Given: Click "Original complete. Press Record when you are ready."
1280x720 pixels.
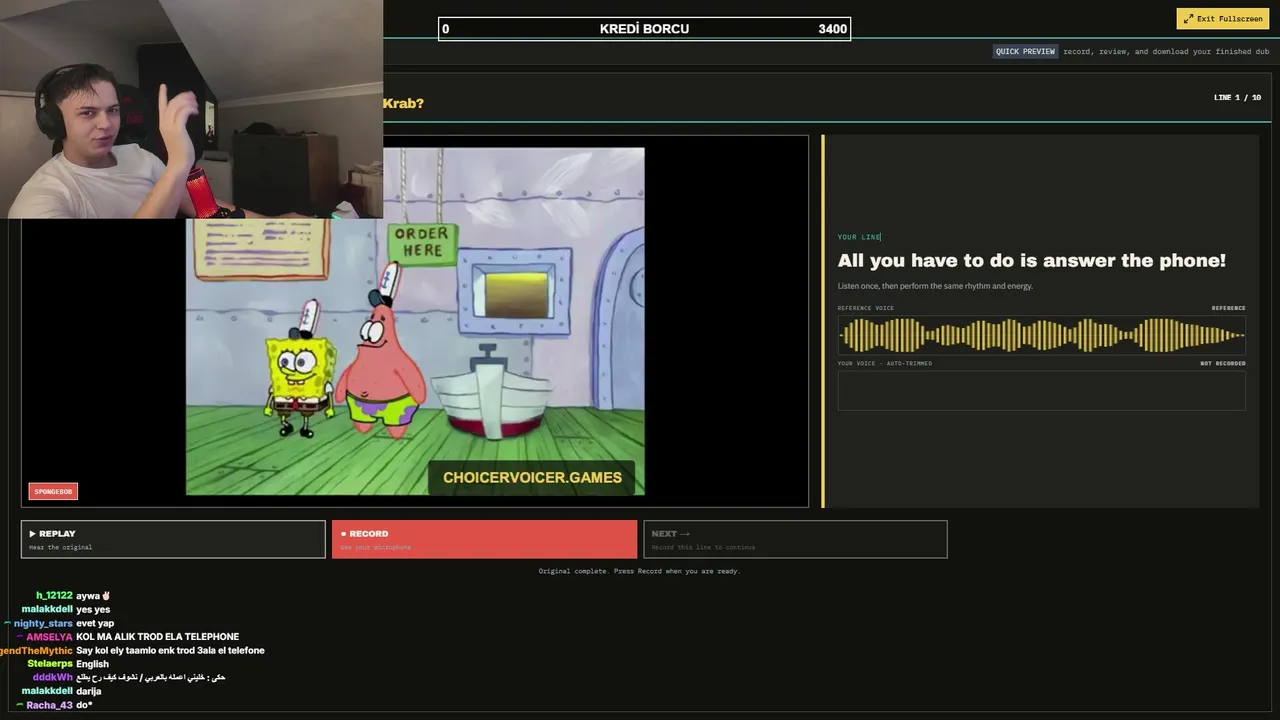Looking at the screenshot, I should pos(639,571).
